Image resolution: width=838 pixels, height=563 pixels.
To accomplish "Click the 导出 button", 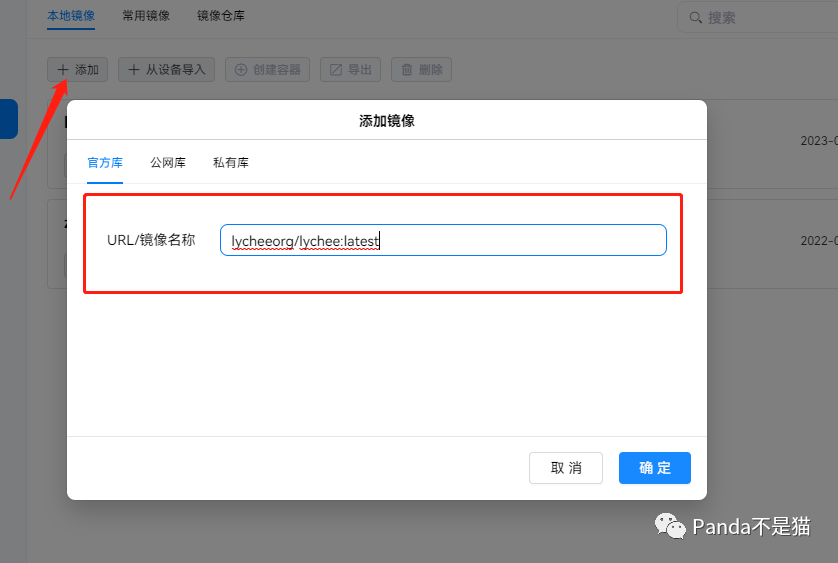I will click(x=350, y=70).
